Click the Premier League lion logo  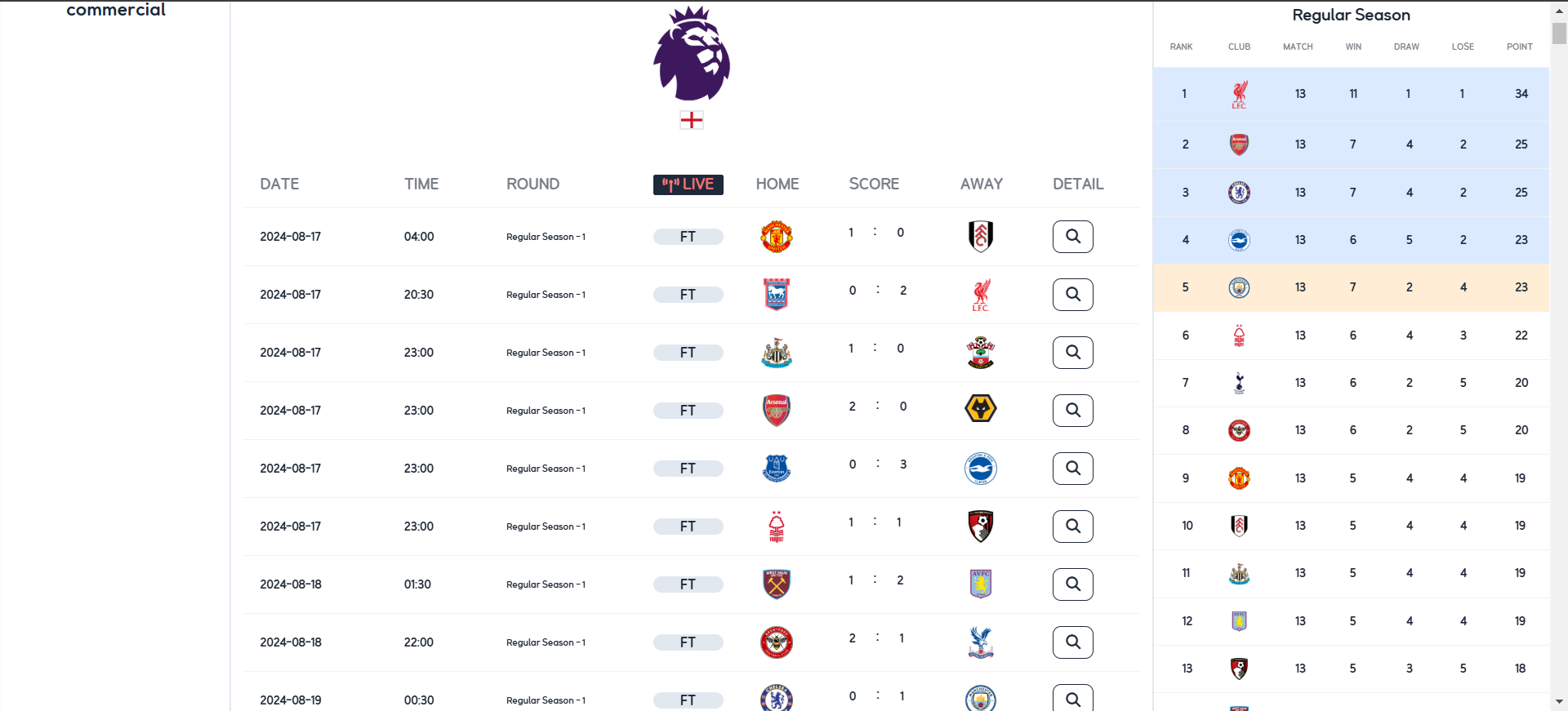tap(692, 54)
